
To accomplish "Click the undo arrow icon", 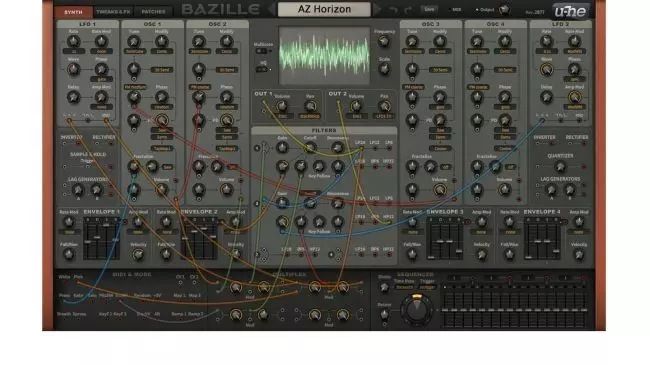I will click(x=393, y=10).
